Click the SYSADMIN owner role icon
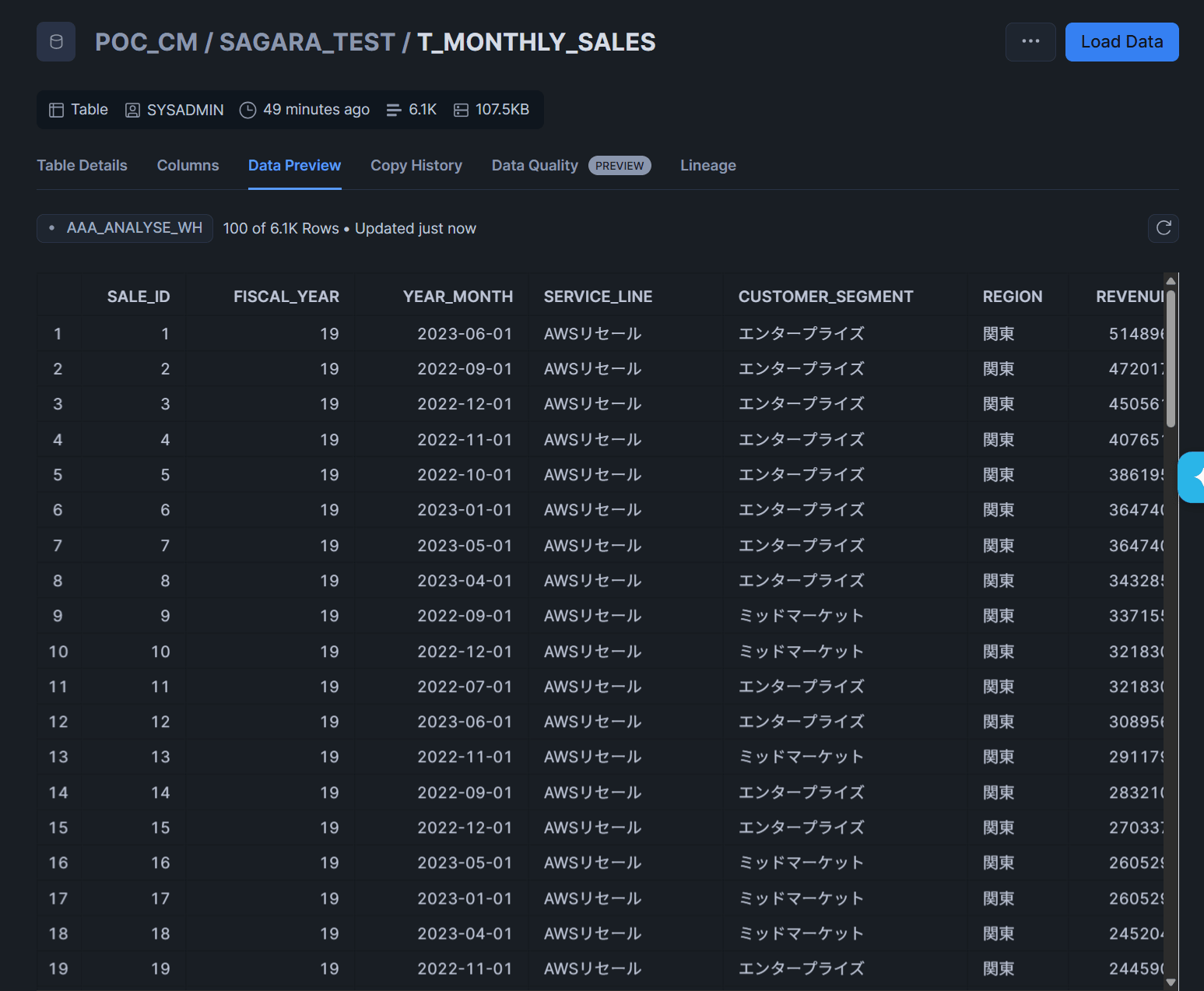 (x=133, y=111)
